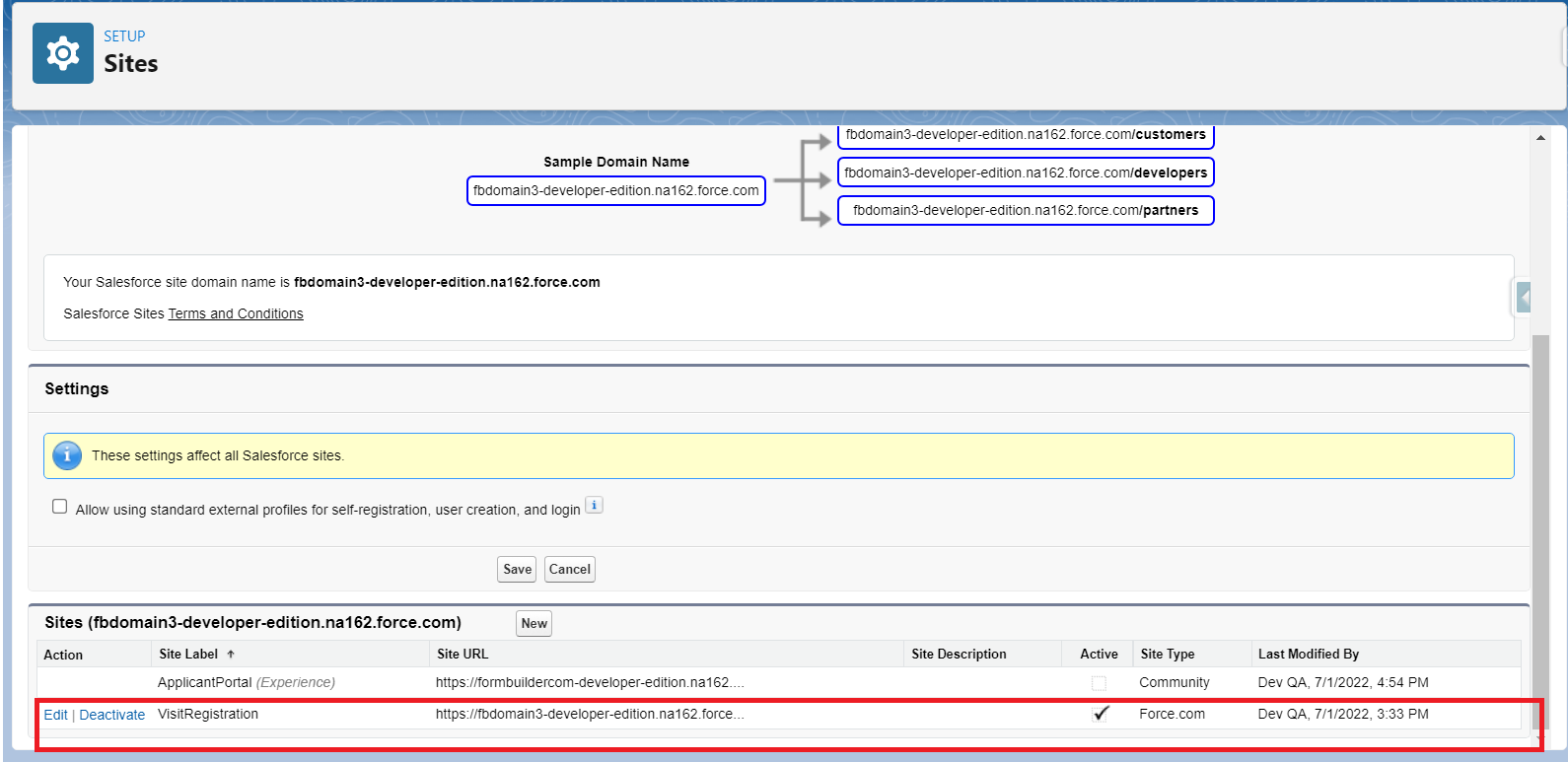Click the small info icon beside external profiles option
The image size is (1568, 762).
coord(594,506)
